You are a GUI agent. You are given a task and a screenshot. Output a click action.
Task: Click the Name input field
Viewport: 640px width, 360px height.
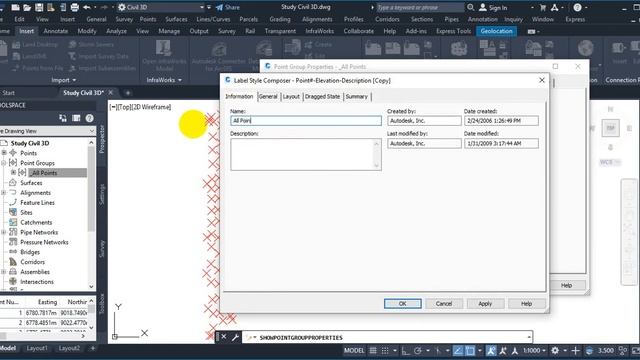click(x=306, y=120)
